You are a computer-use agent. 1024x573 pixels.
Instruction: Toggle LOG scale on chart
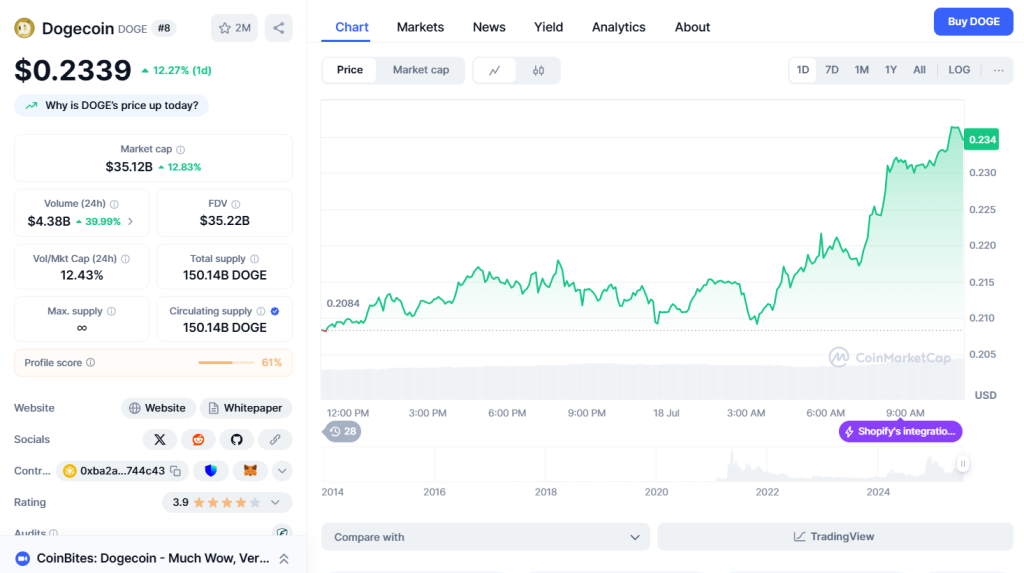pos(959,70)
